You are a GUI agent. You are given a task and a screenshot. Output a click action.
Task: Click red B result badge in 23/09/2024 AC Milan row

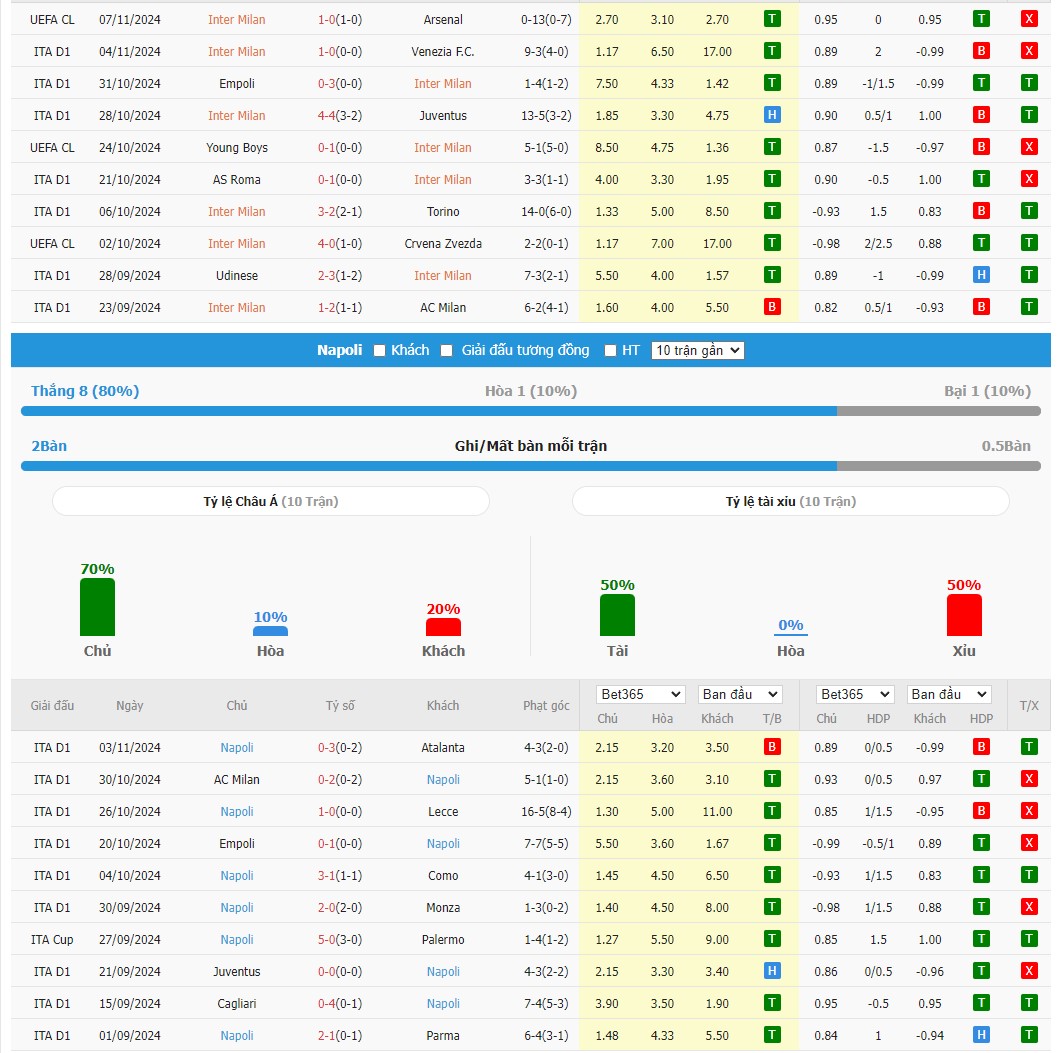[x=771, y=307]
